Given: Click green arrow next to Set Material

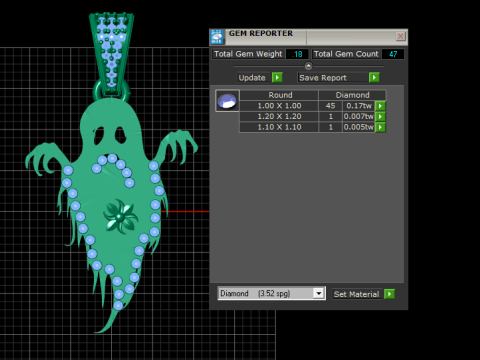Looking at the screenshot, I should (x=389, y=294).
